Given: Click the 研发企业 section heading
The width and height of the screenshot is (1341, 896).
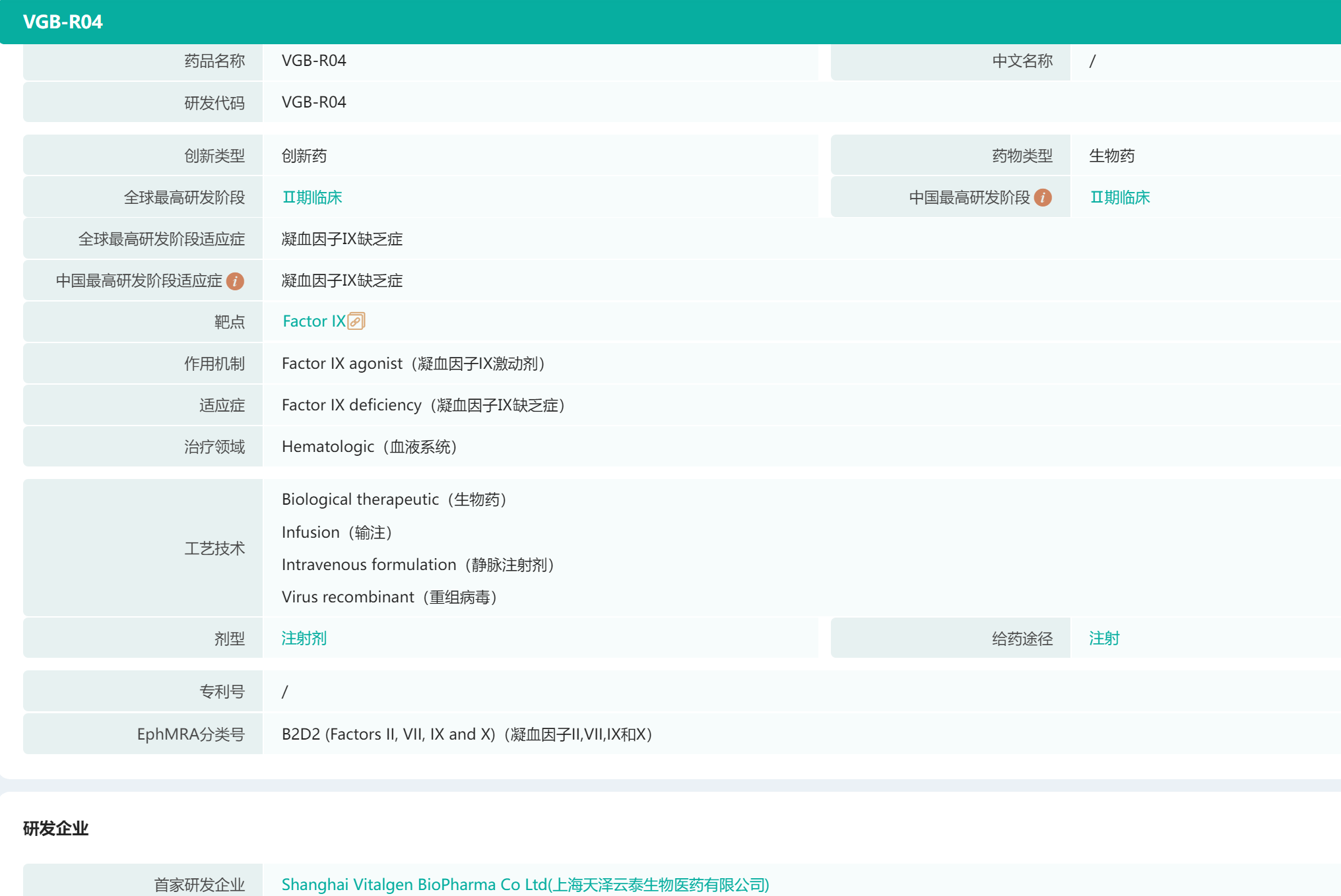Looking at the screenshot, I should tap(57, 829).
